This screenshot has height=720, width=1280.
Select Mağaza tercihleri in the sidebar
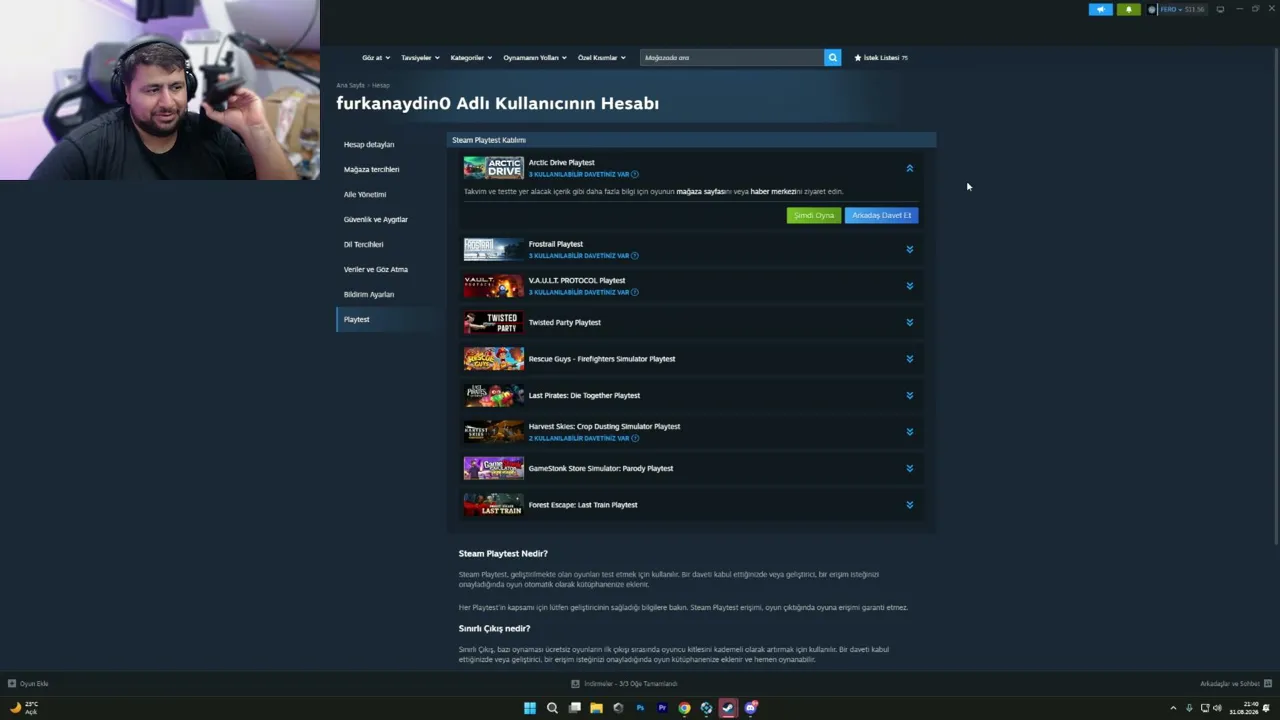371,170
